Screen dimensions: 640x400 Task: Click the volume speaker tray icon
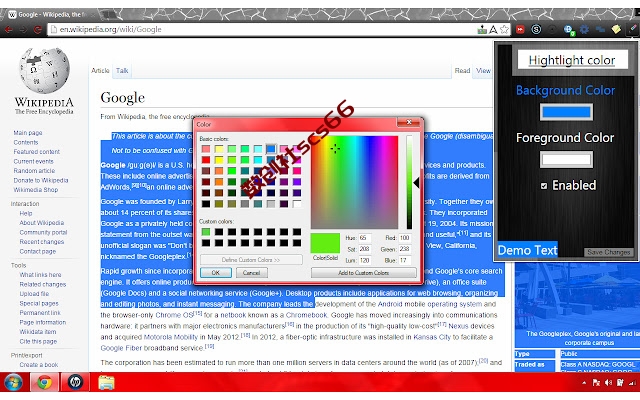point(609,382)
